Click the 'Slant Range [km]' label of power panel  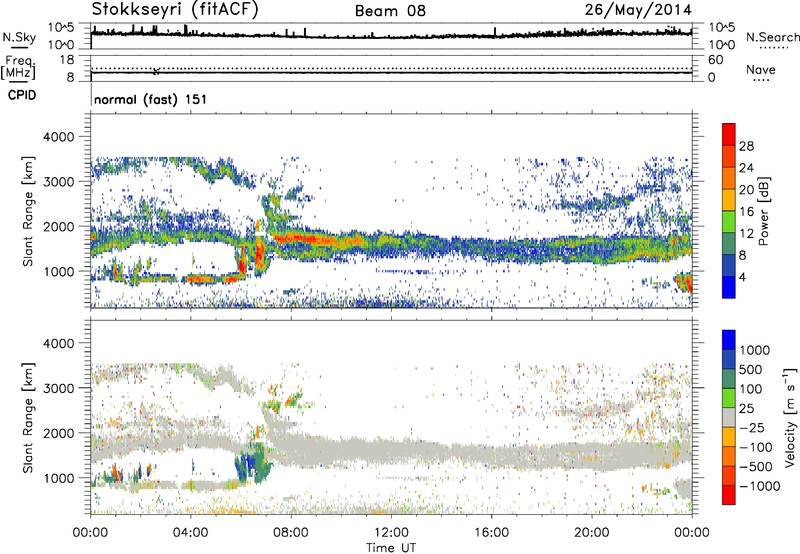pos(28,211)
